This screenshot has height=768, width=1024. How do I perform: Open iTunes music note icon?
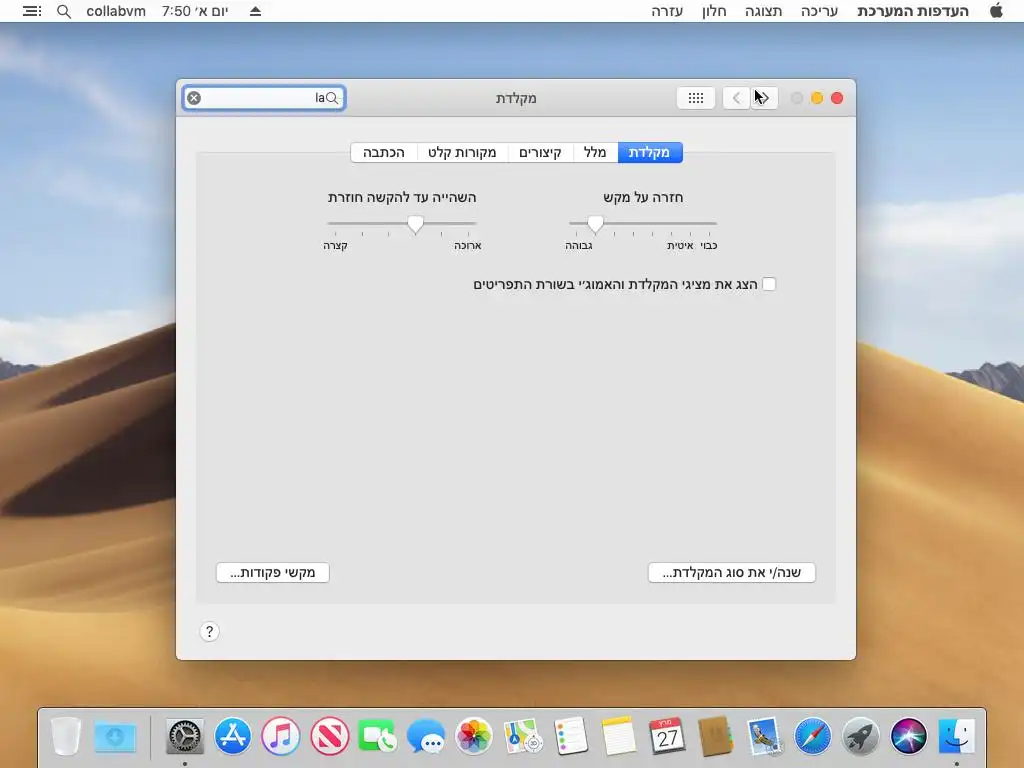(281, 736)
